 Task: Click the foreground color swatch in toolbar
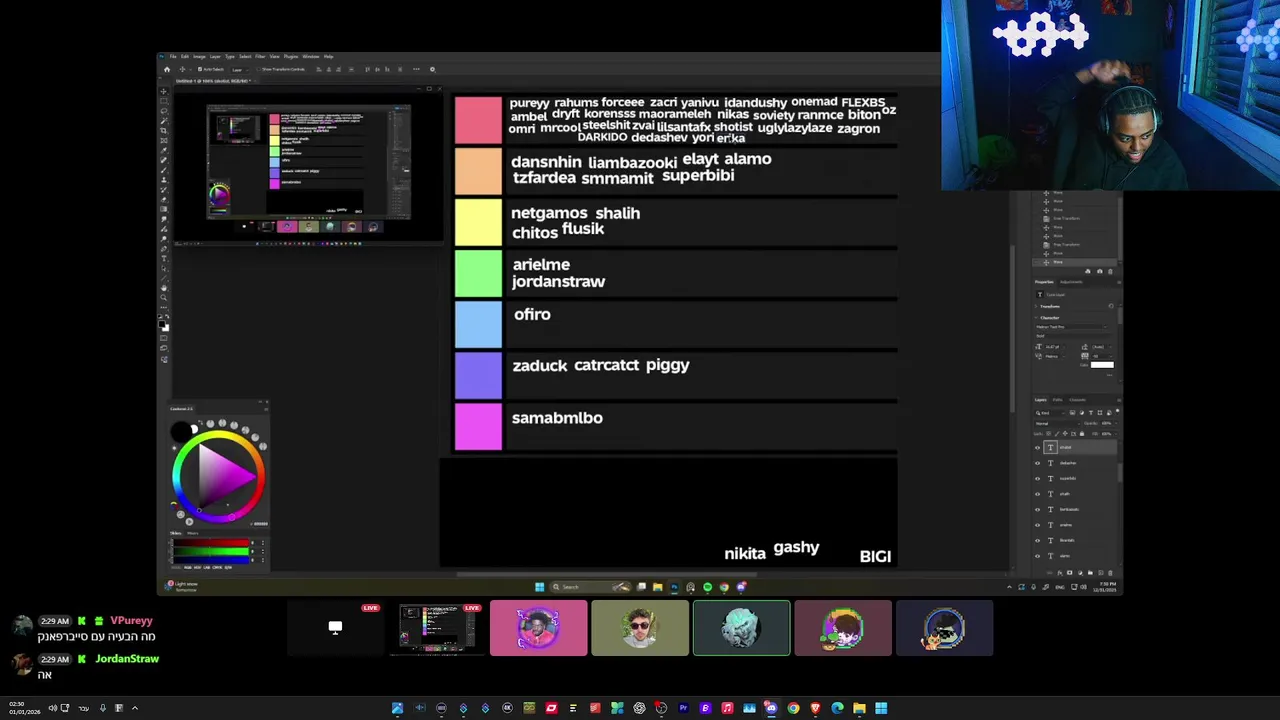pyautogui.click(x=162, y=323)
